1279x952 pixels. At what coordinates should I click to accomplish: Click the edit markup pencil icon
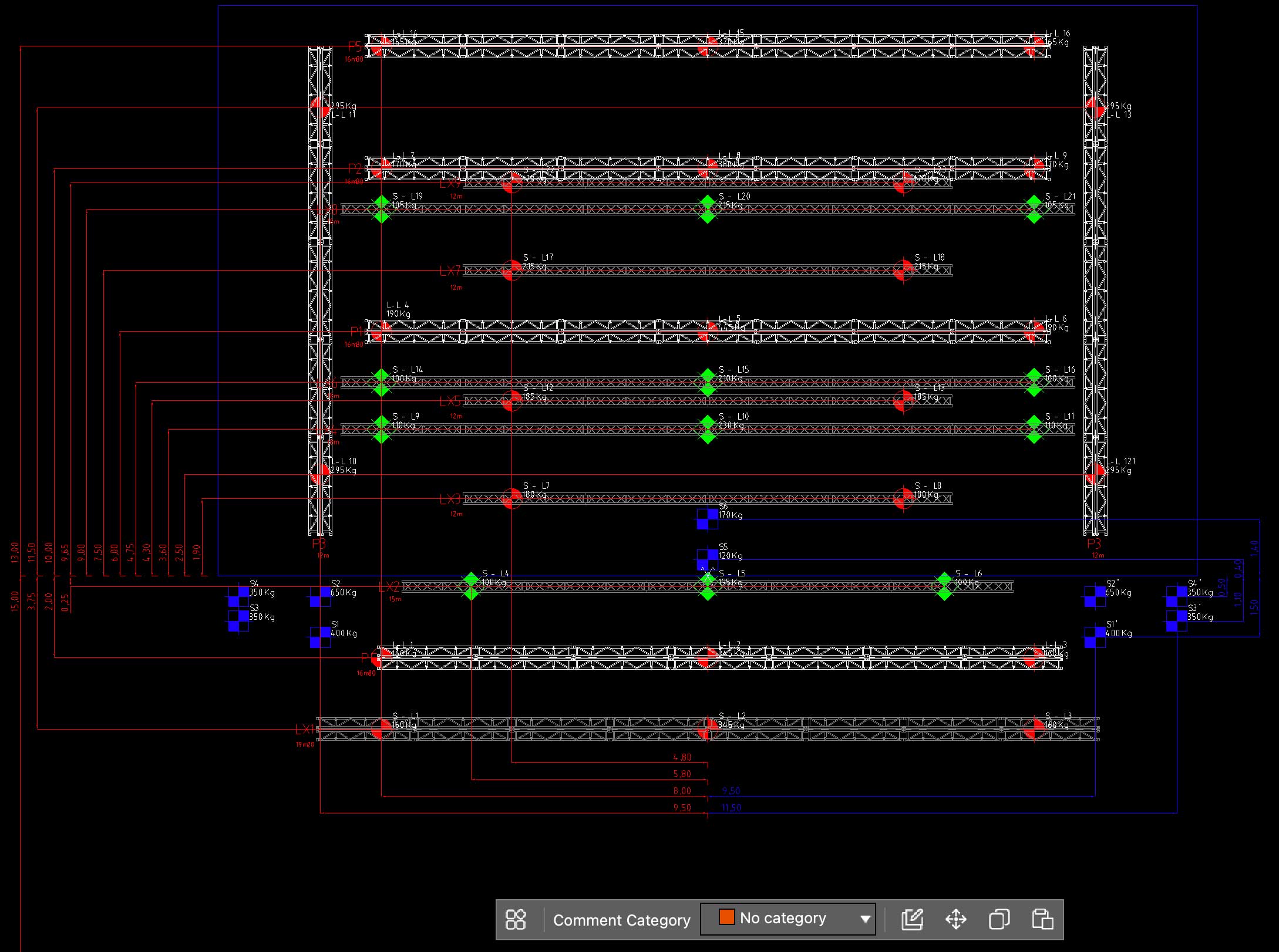point(913,919)
